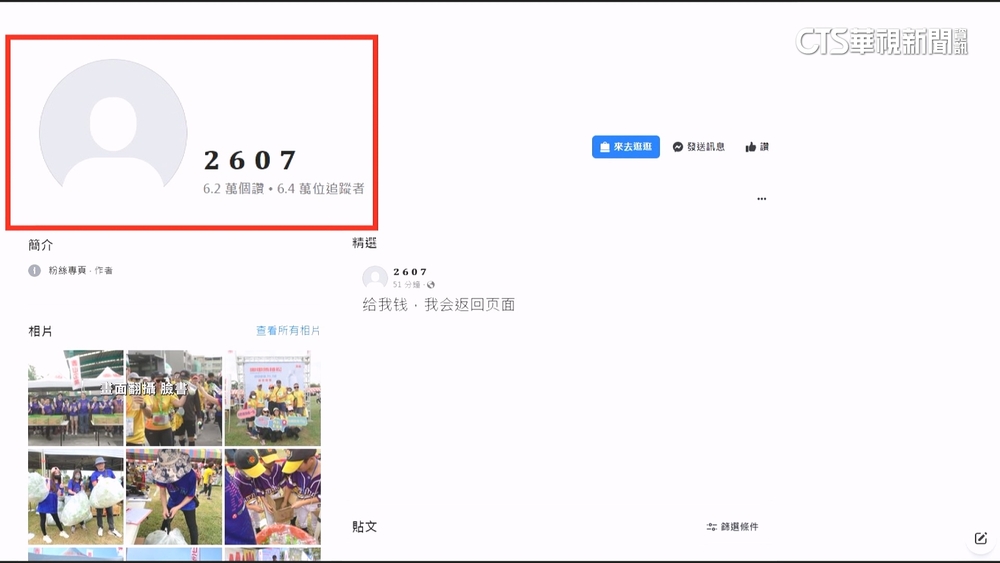1000x563 pixels.
Task: Click the edit compose icon bottom corner
Action: pos(981,538)
